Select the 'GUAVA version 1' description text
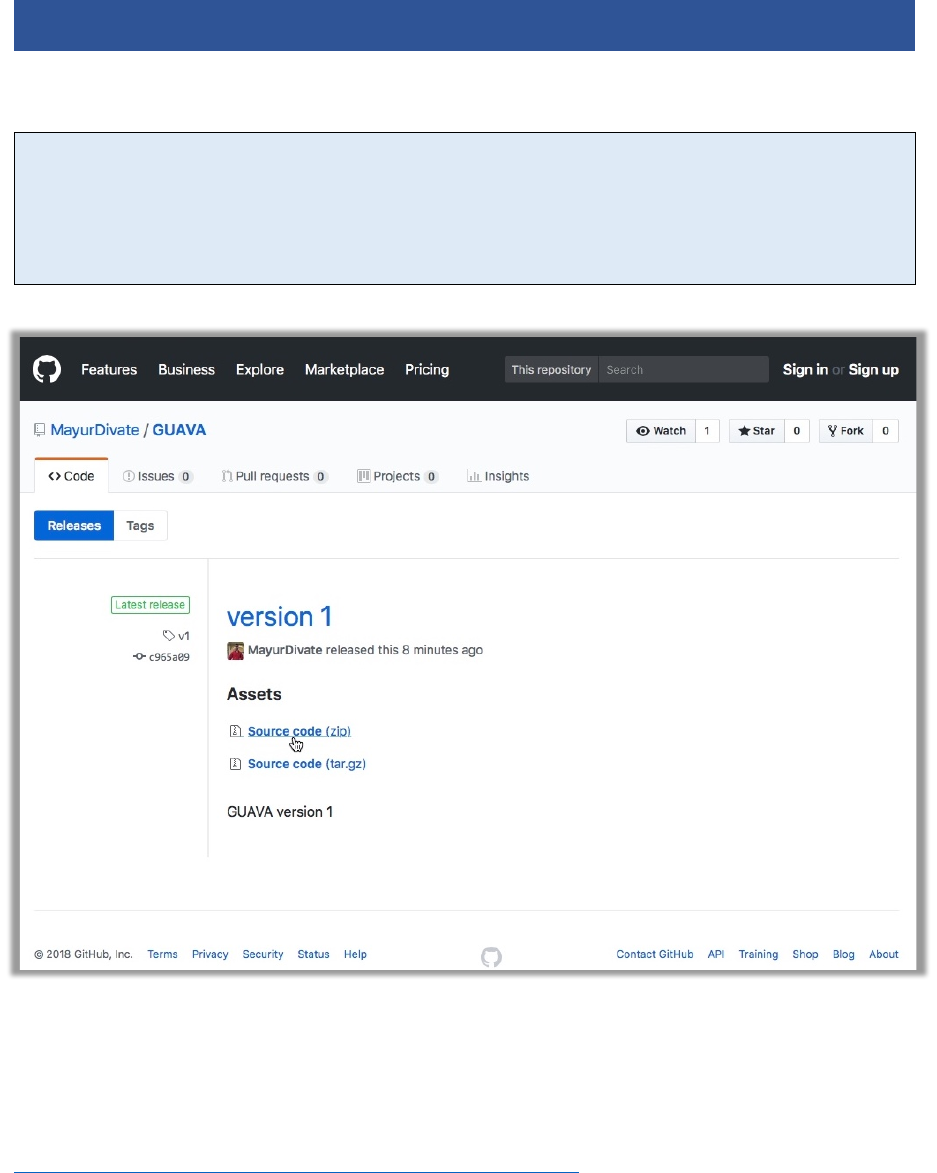 280,812
